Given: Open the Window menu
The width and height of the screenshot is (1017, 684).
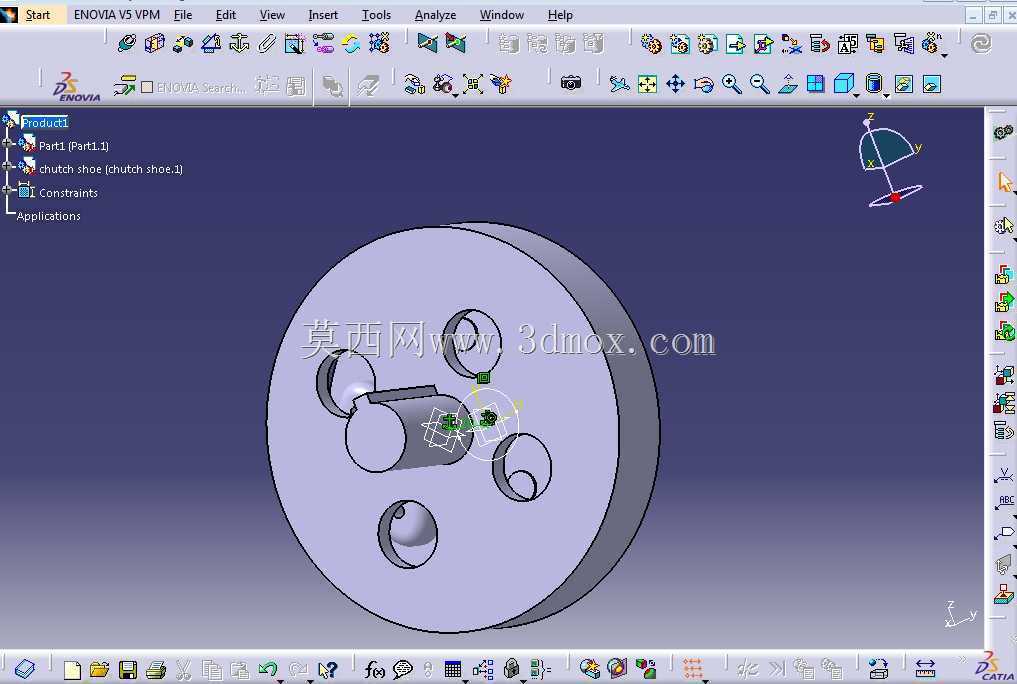Looking at the screenshot, I should (501, 15).
